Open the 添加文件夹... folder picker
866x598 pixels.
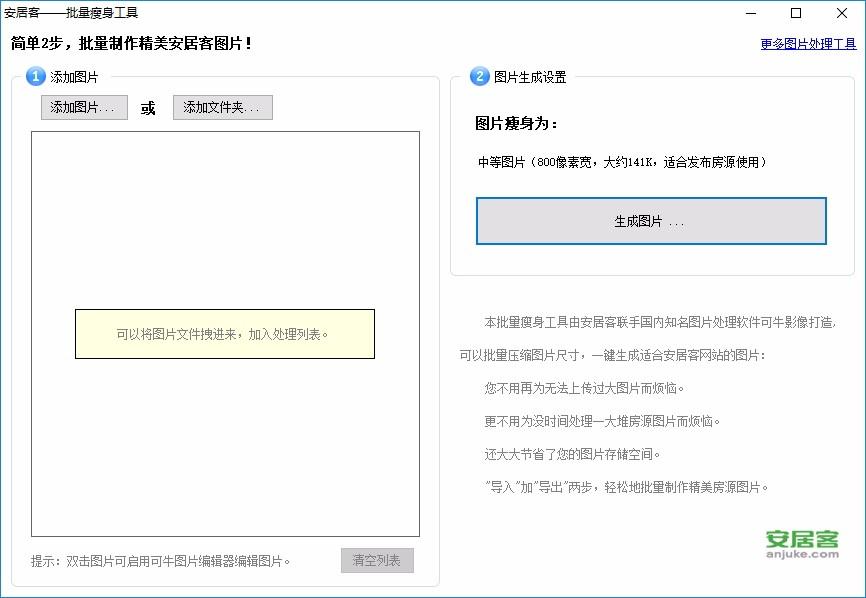223,107
